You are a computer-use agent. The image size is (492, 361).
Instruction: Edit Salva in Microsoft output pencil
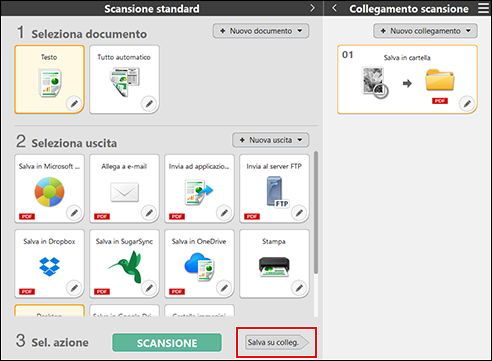tap(74, 212)
